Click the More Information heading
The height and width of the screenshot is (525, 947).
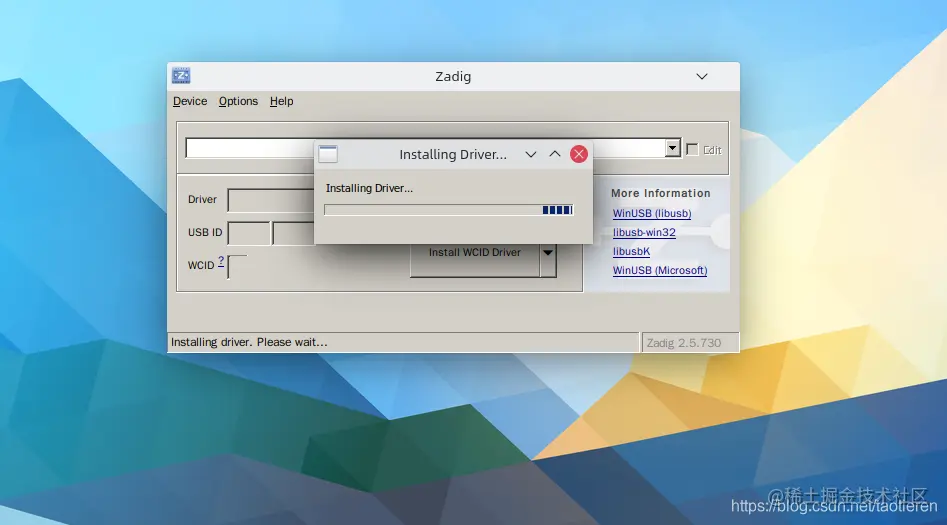(x=661, y=193)
